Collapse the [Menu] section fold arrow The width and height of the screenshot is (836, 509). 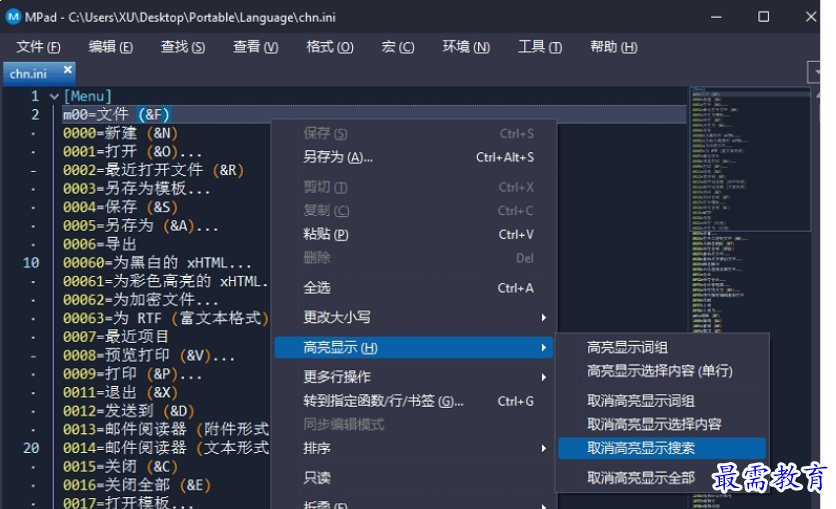coord(54,96)
